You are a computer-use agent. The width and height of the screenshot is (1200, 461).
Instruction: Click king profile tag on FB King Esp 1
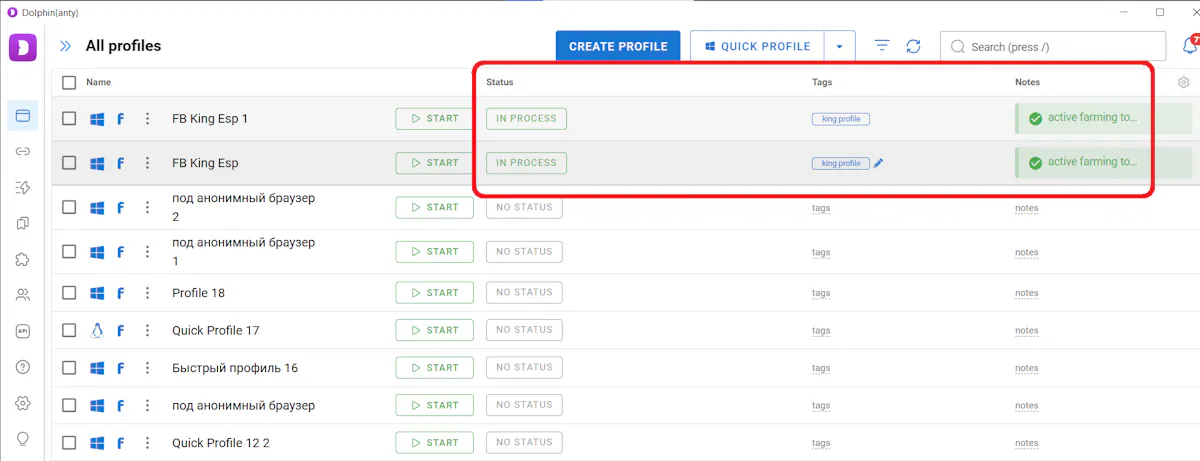pos(840,118)
